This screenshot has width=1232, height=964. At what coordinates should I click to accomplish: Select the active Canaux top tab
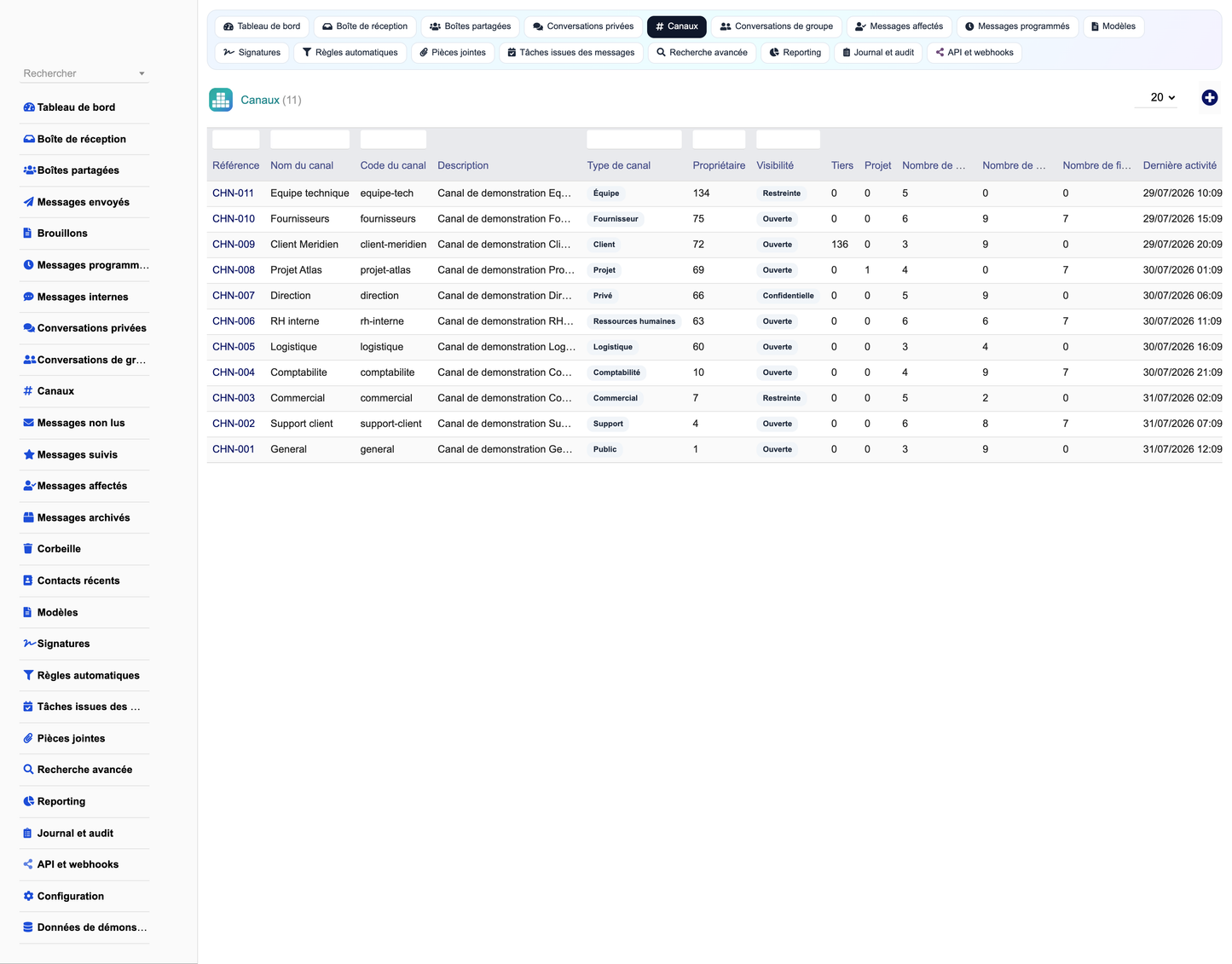[677, 26]
